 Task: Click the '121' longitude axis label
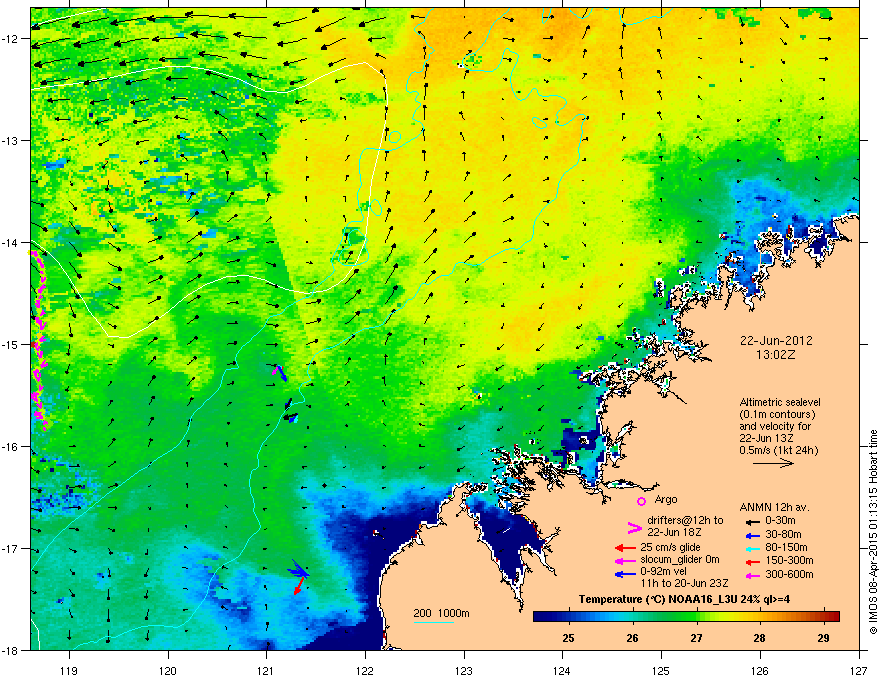pos(266,670)
